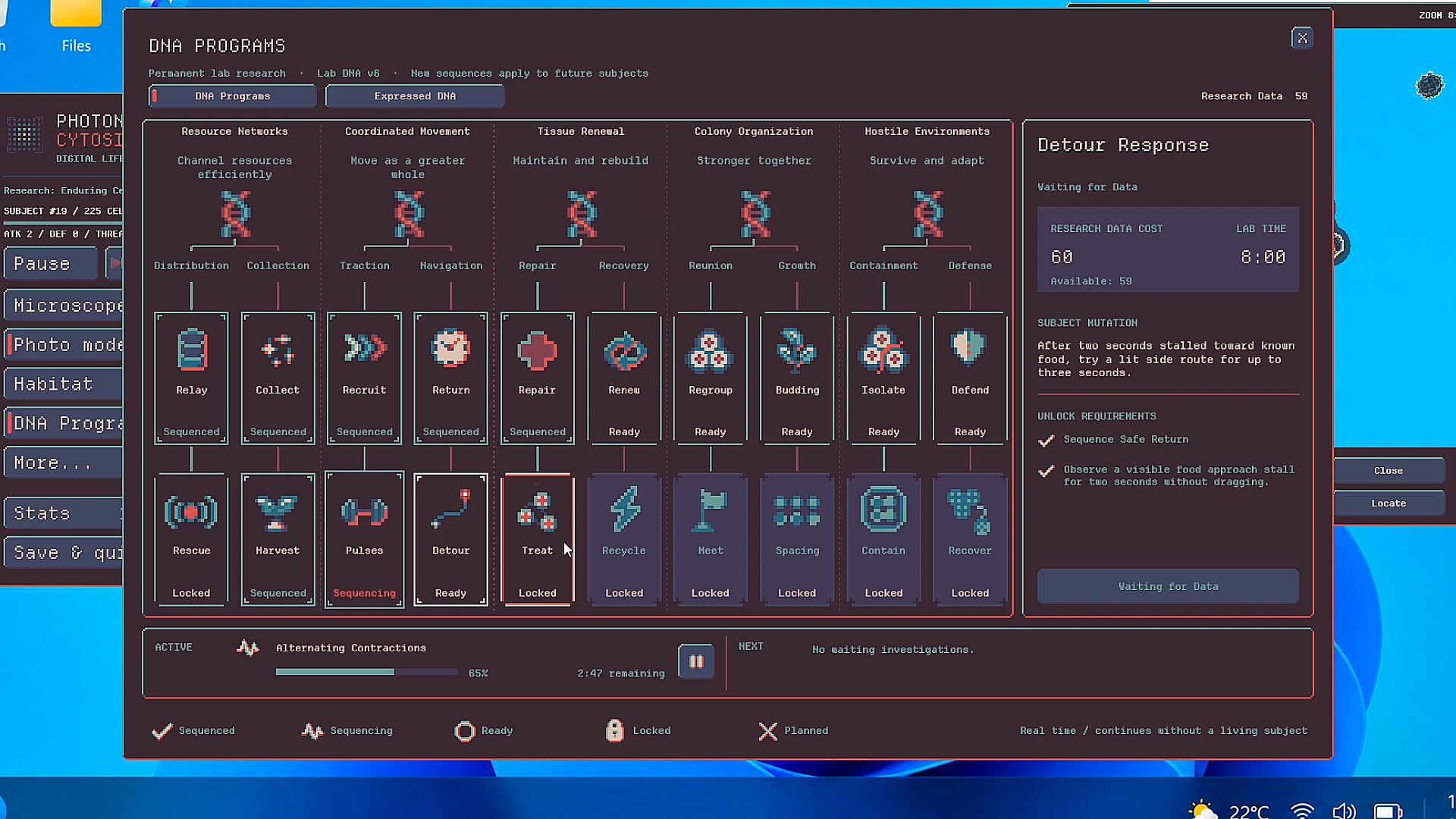Open the Pulses sequencing card
The width and height of the screenshot is (1456, 819).
pos(364,539)
